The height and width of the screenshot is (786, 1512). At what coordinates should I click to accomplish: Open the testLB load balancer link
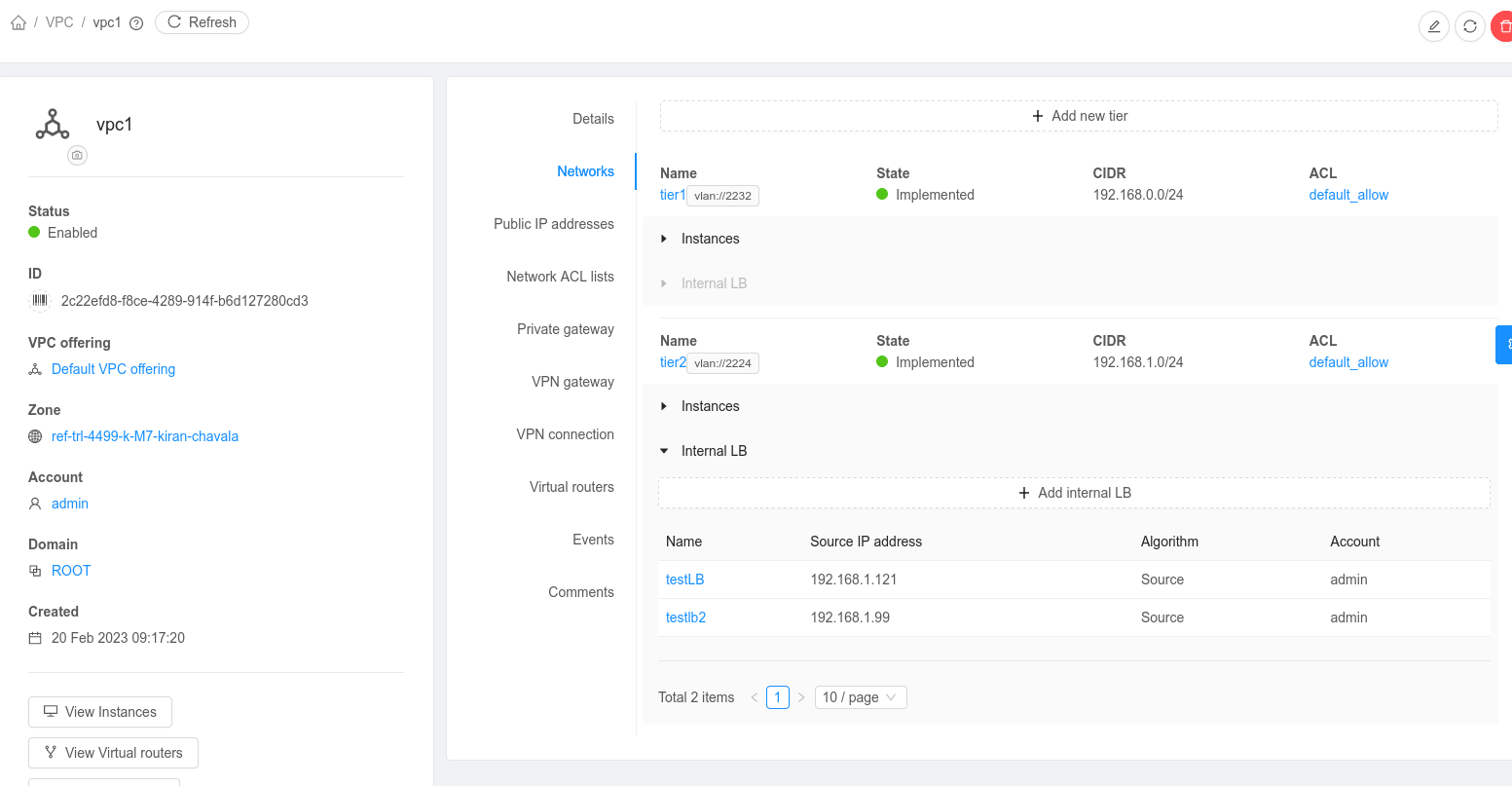click(x=684, y=579)
